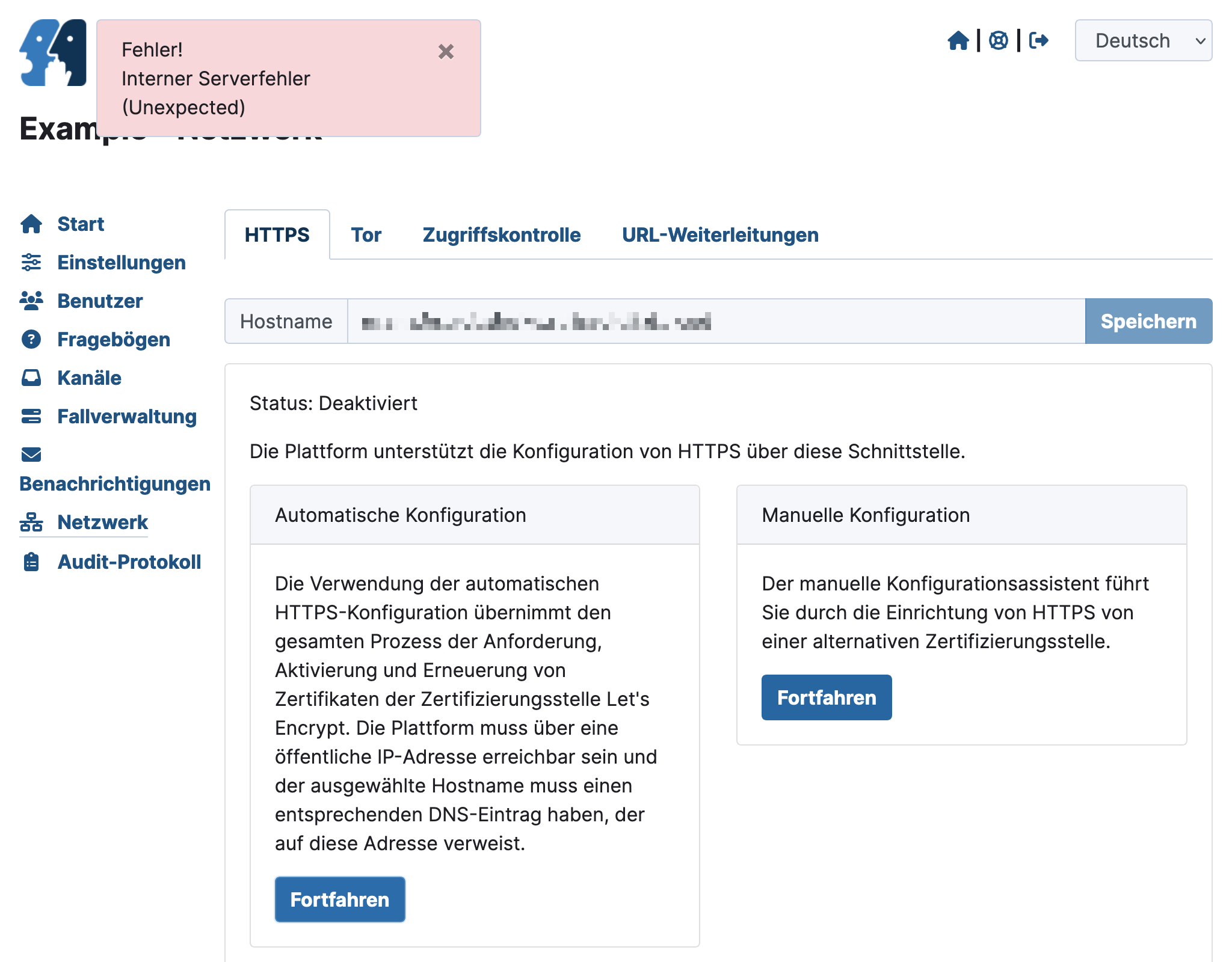The height and width of the screenshot is (962, 1232).
Task: Click the Start menu item in sidebar
Action: point(79,223)
